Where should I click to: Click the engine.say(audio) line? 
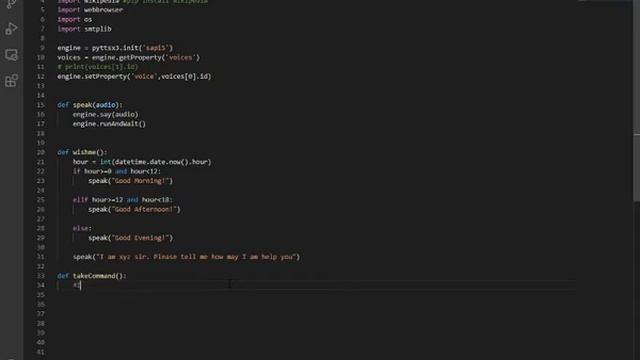(105, 114)
